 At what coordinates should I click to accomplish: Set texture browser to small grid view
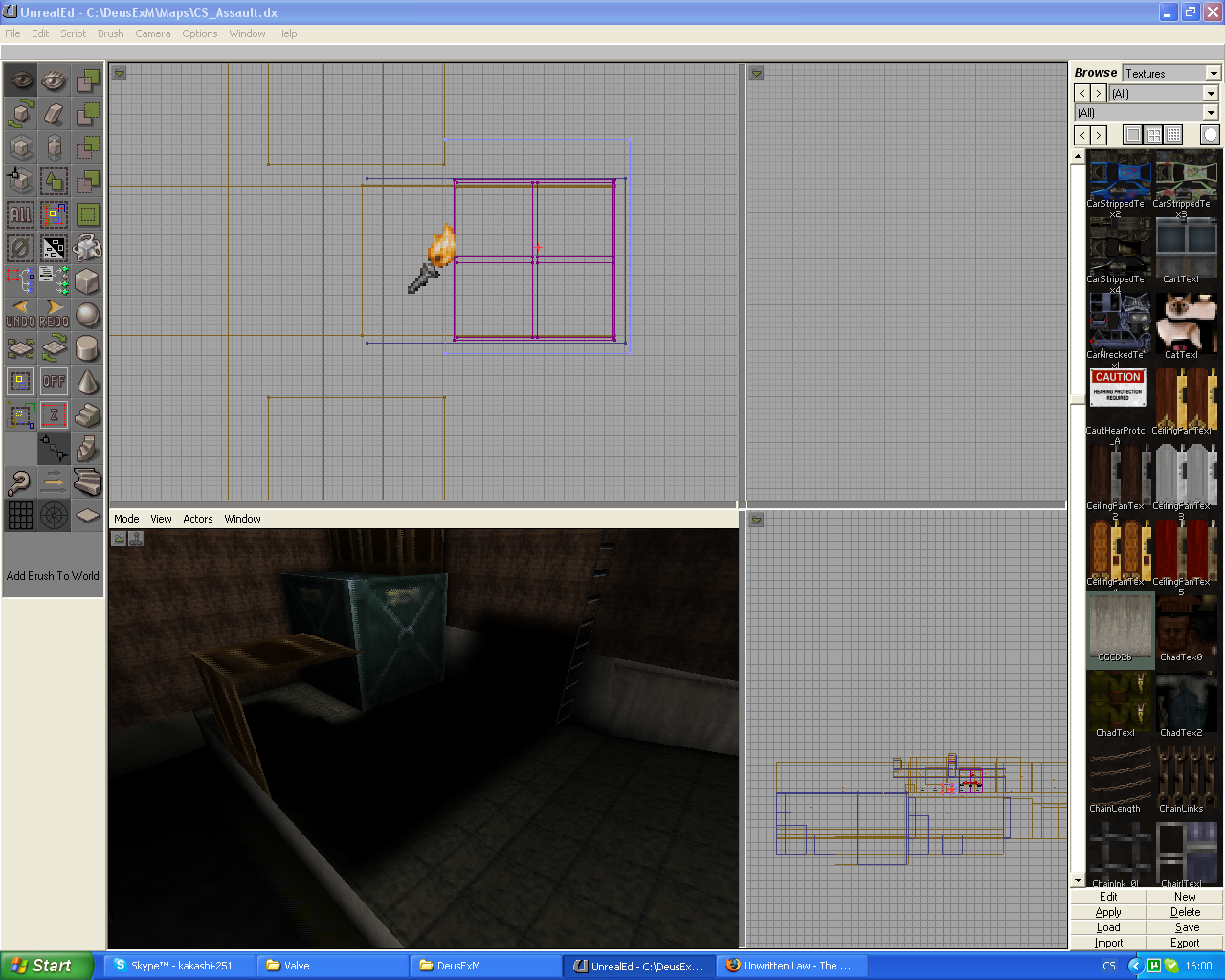[1174, 135]
